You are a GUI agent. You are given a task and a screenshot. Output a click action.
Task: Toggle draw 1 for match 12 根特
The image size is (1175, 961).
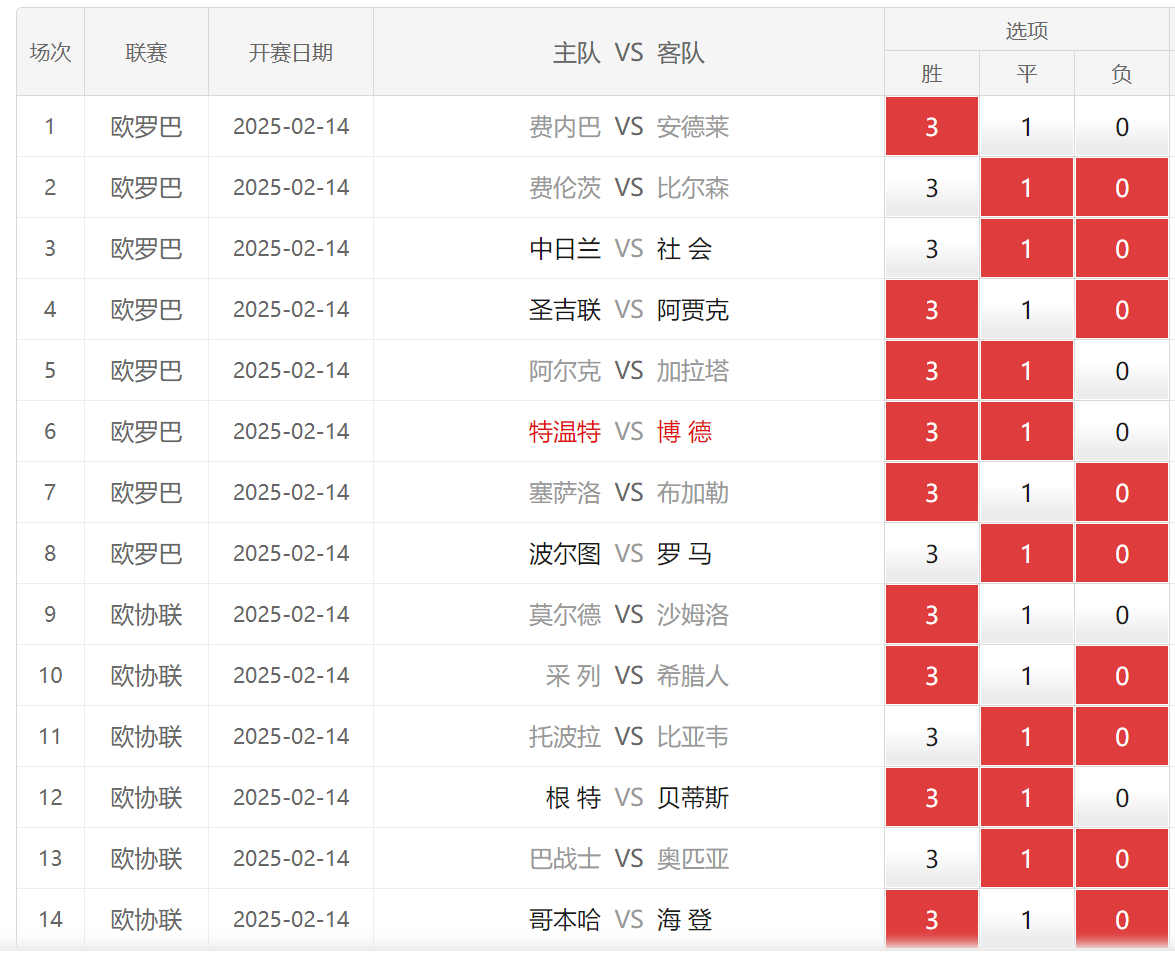pos(1027,798)
